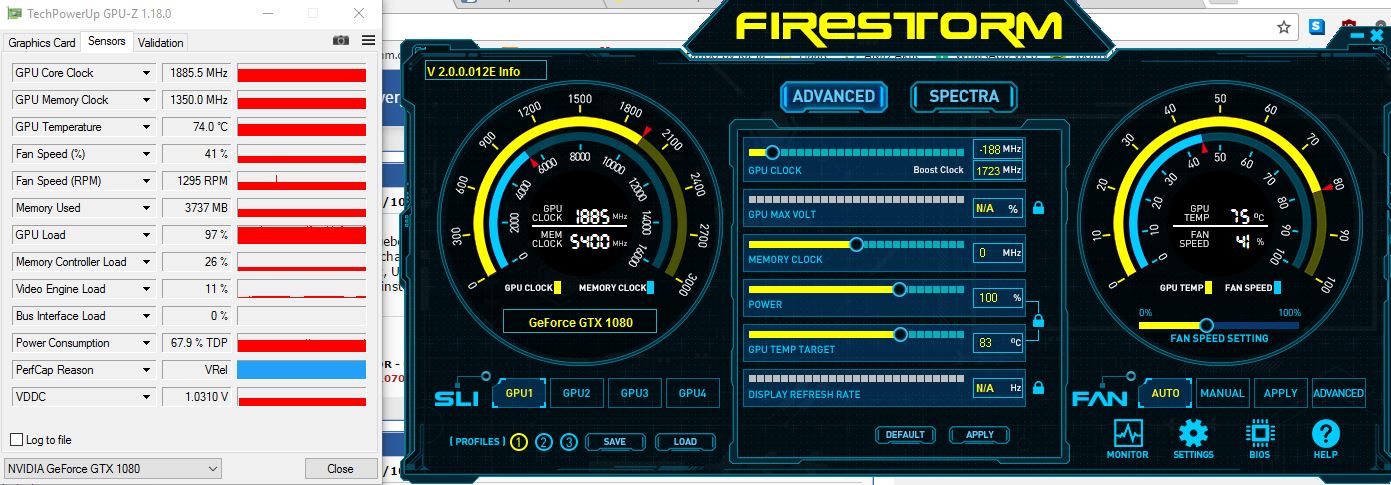Open the Help question mark icon
1391x485 pixels.
(1325, 434)
